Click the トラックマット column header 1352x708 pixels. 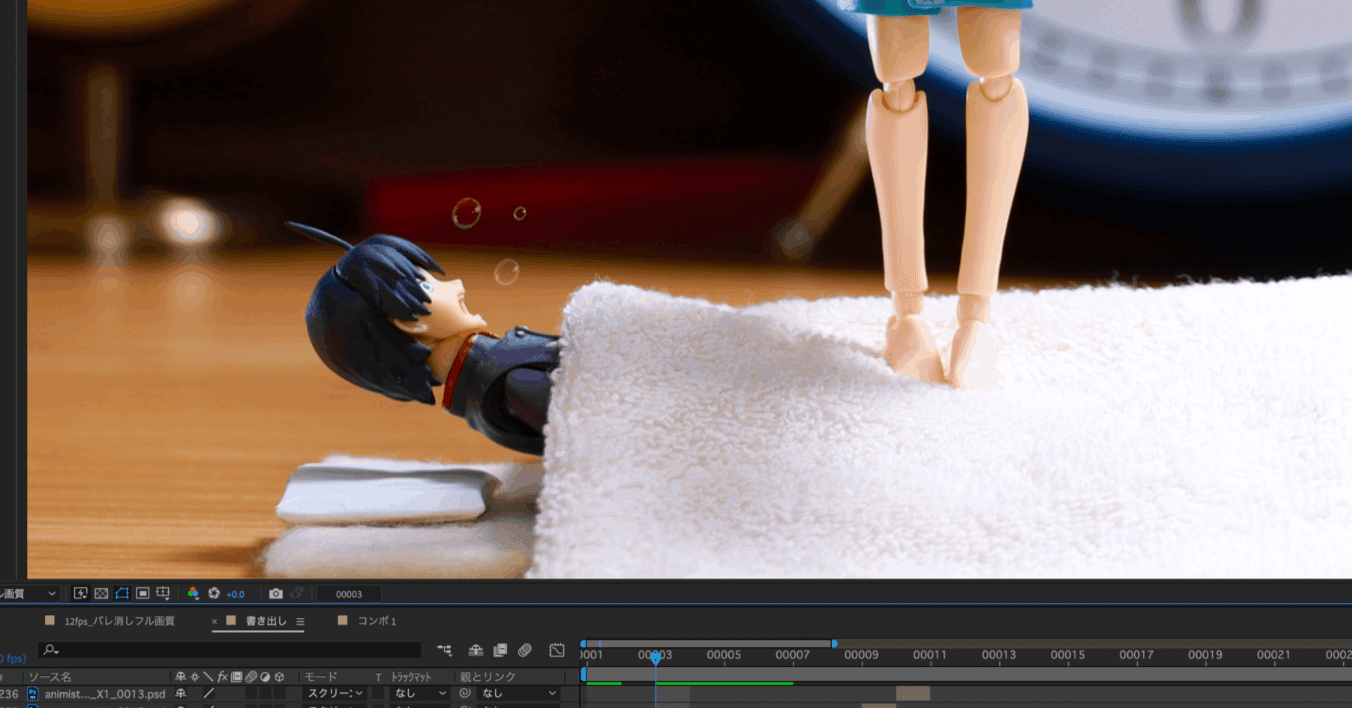pos(411,677)
